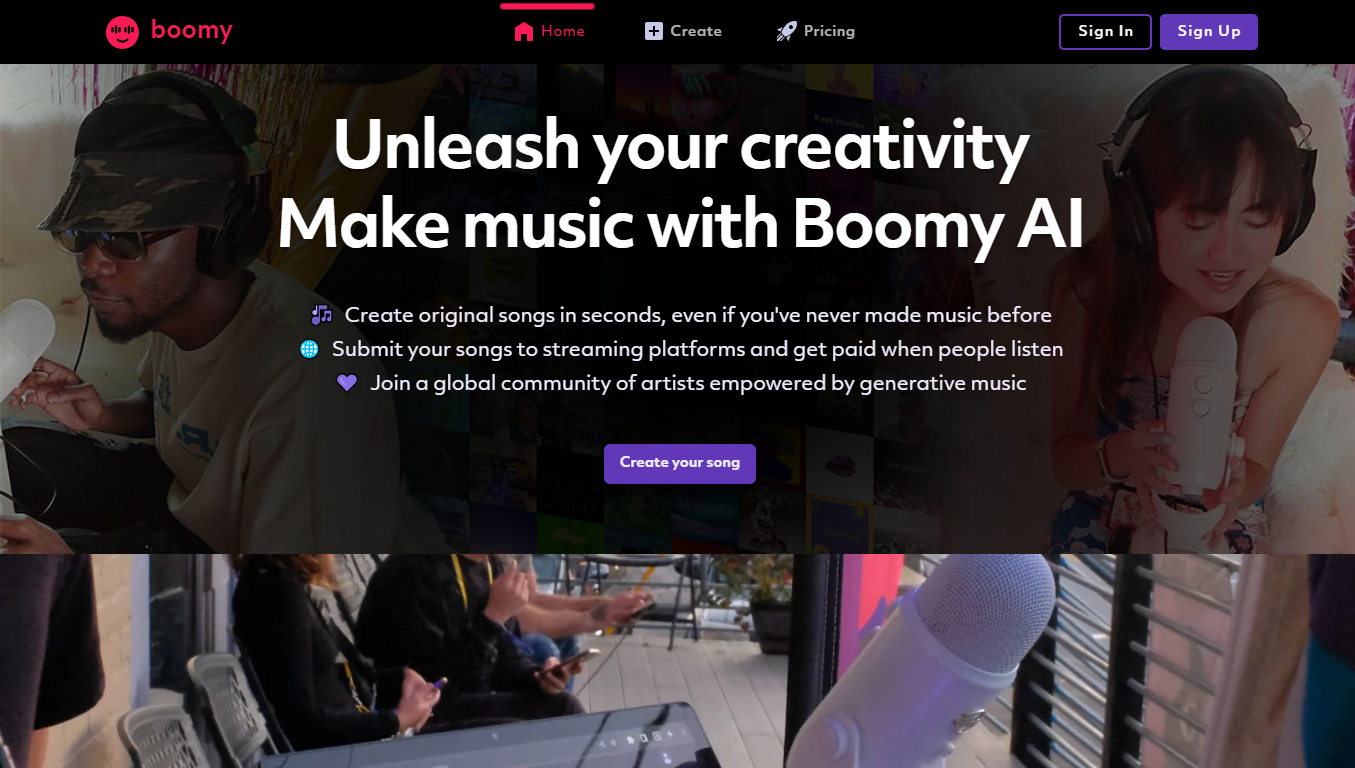Click the 'Unleash your creativity' headline
The image size is (1355, 768).
[x=681, y=146]
